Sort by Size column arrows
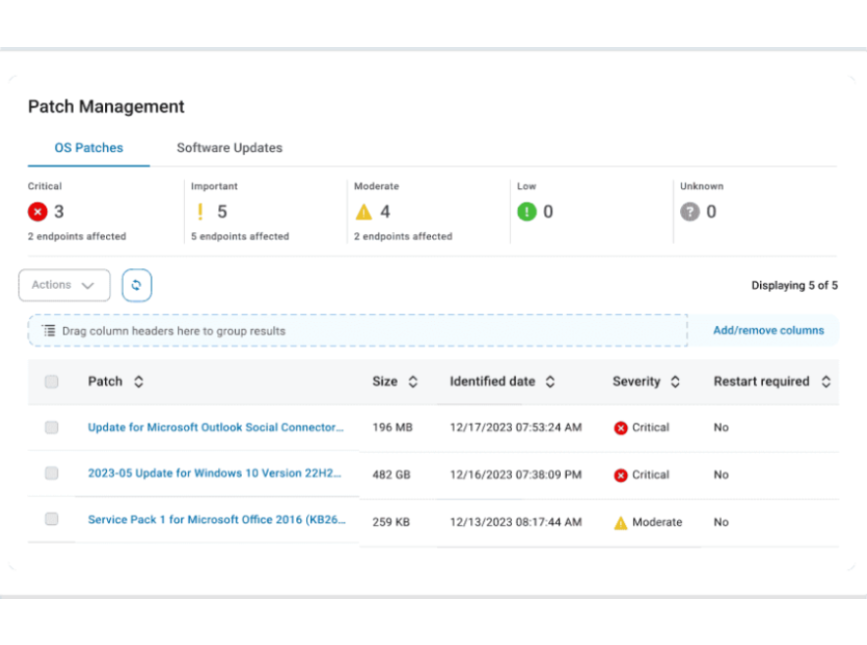This screenshot has height=645, width=867. (x=412, y=382)
